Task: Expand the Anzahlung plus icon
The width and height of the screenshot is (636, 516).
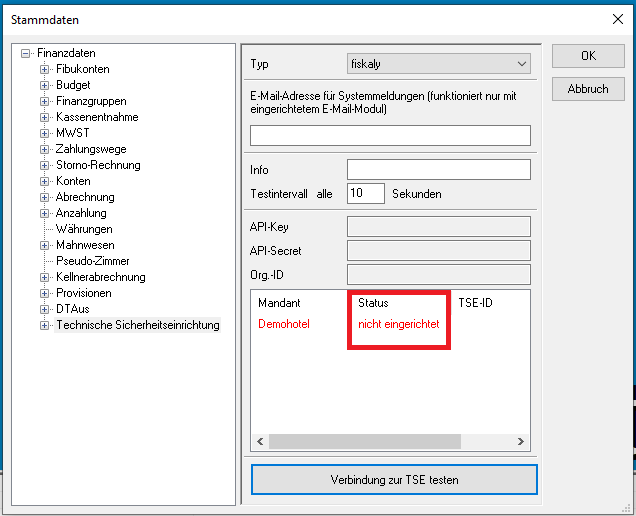Action: [44, 213]
